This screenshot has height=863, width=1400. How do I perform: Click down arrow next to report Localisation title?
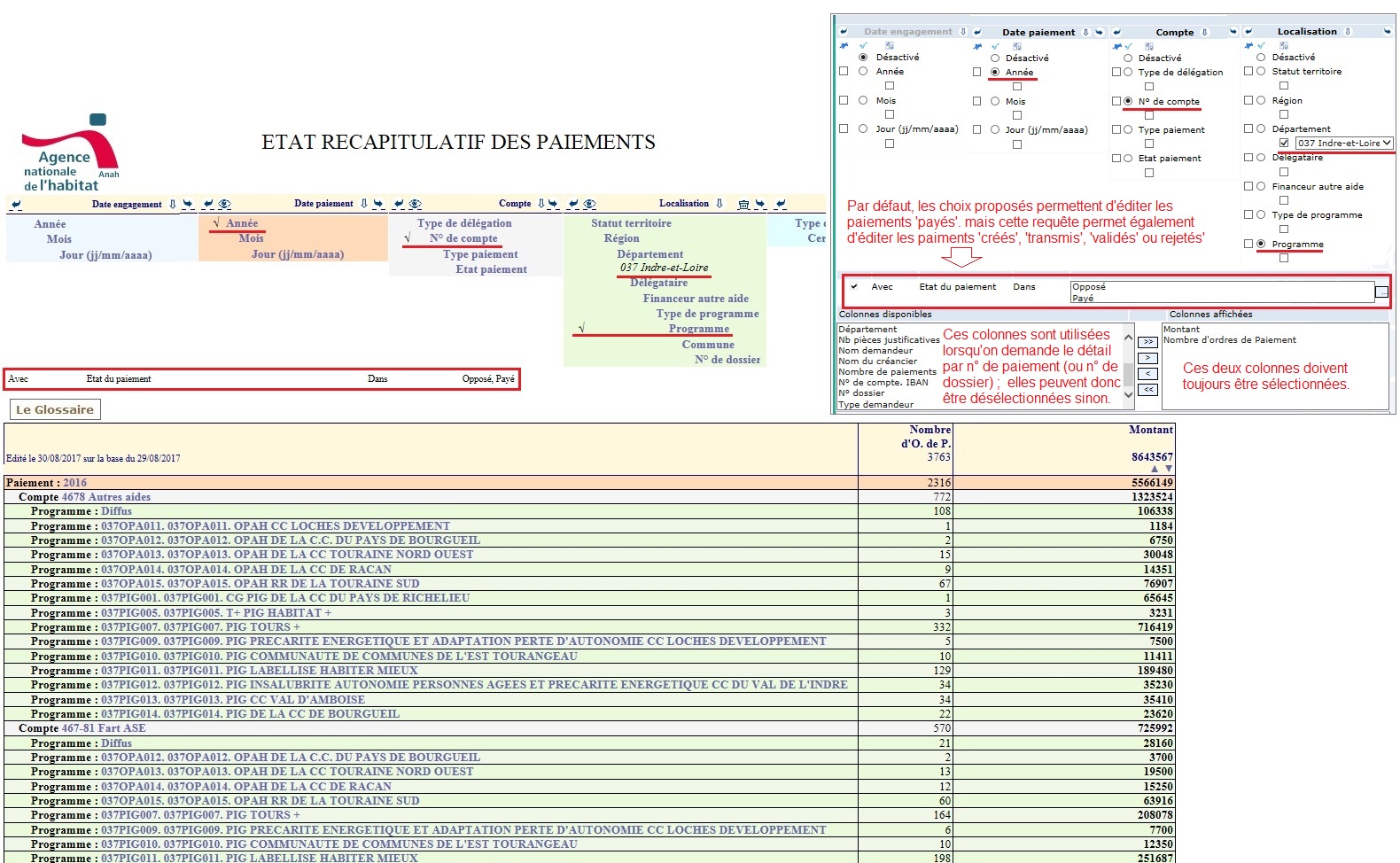pos(719,204)
